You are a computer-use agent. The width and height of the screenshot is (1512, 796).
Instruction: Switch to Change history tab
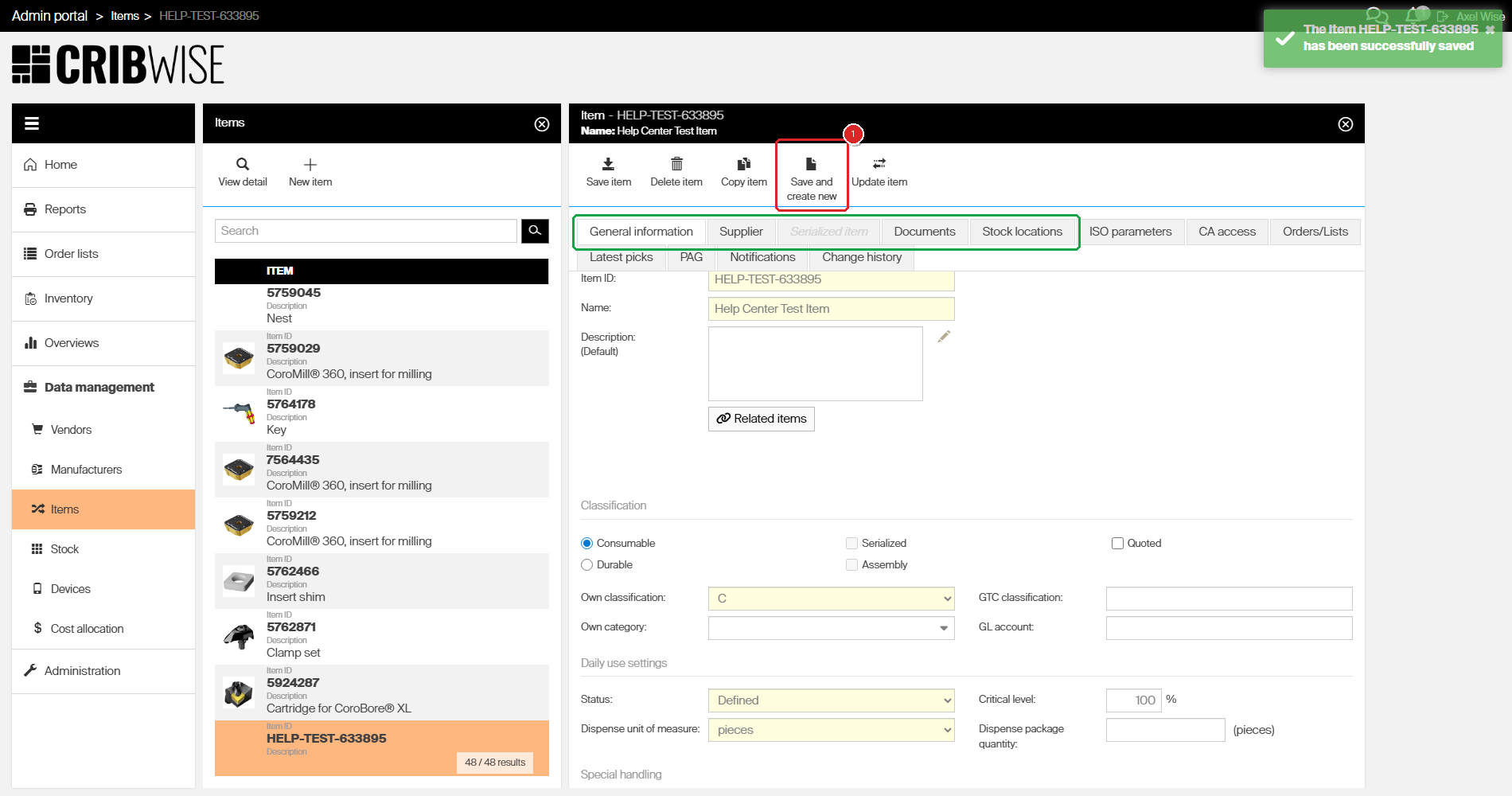862,258
